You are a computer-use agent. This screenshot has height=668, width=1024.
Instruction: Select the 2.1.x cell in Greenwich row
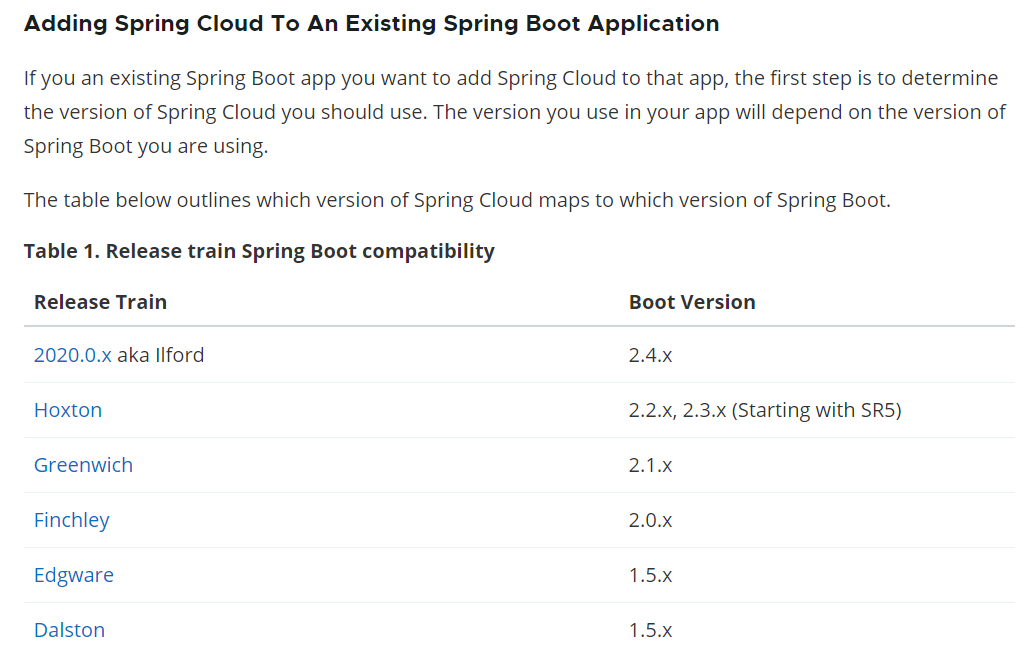(x=650, y=465)
